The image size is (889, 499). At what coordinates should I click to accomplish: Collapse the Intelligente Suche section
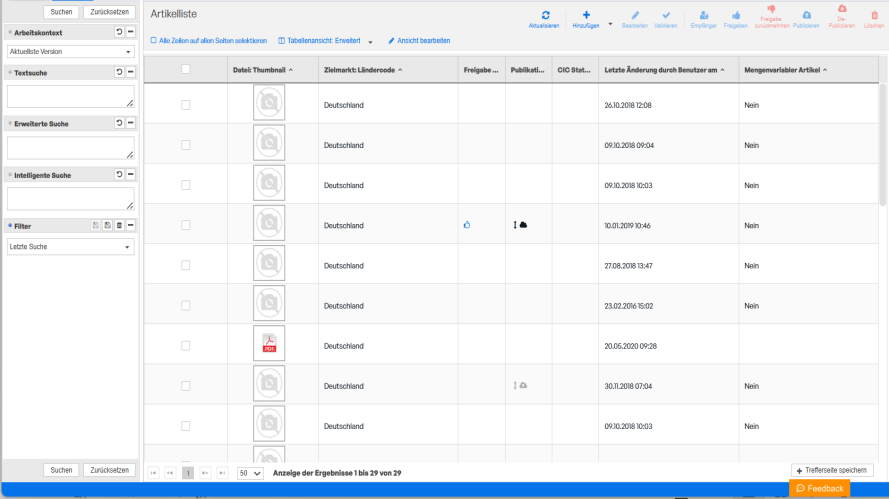coord(130,175)
